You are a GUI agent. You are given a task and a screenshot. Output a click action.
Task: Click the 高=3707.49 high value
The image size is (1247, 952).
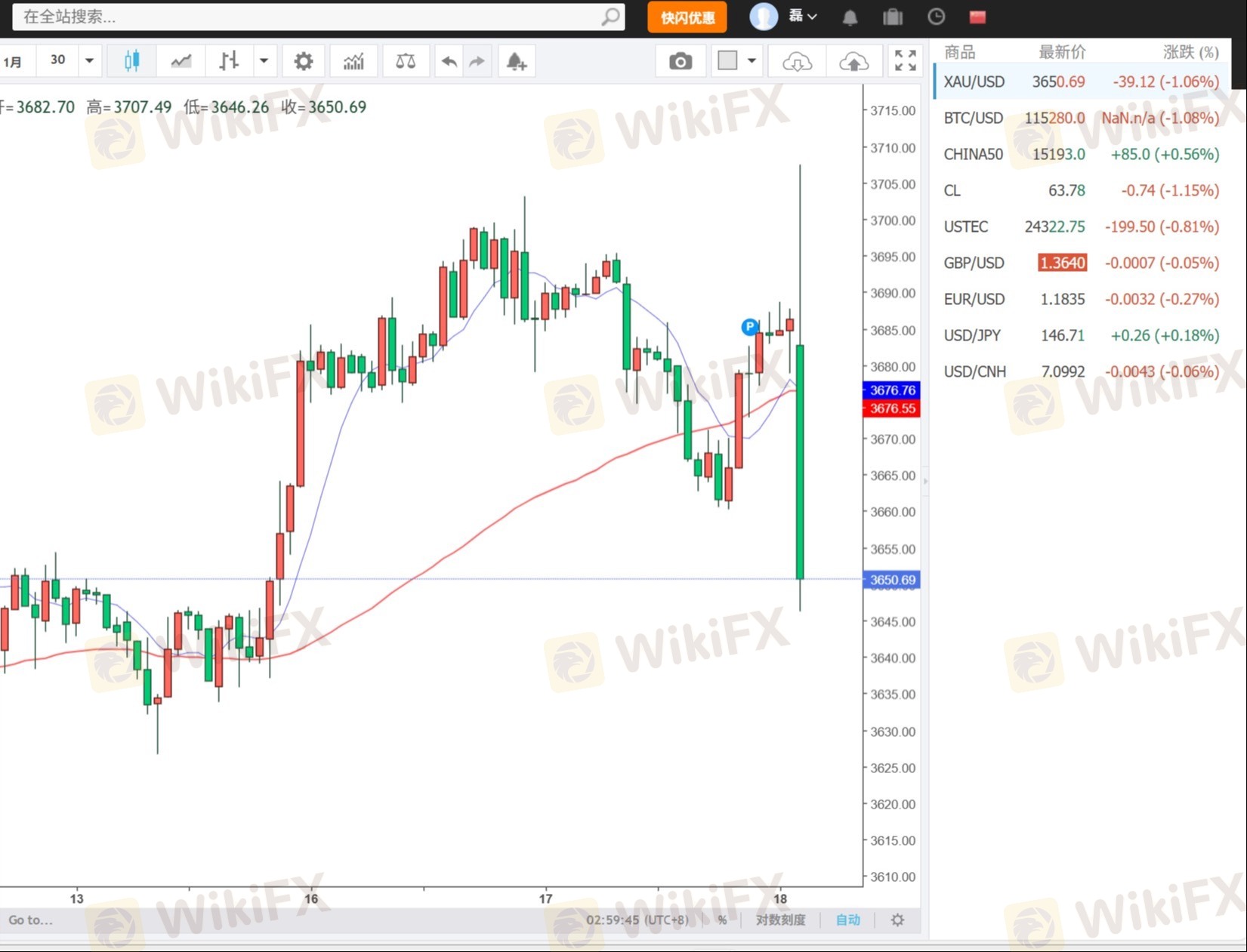128,107
